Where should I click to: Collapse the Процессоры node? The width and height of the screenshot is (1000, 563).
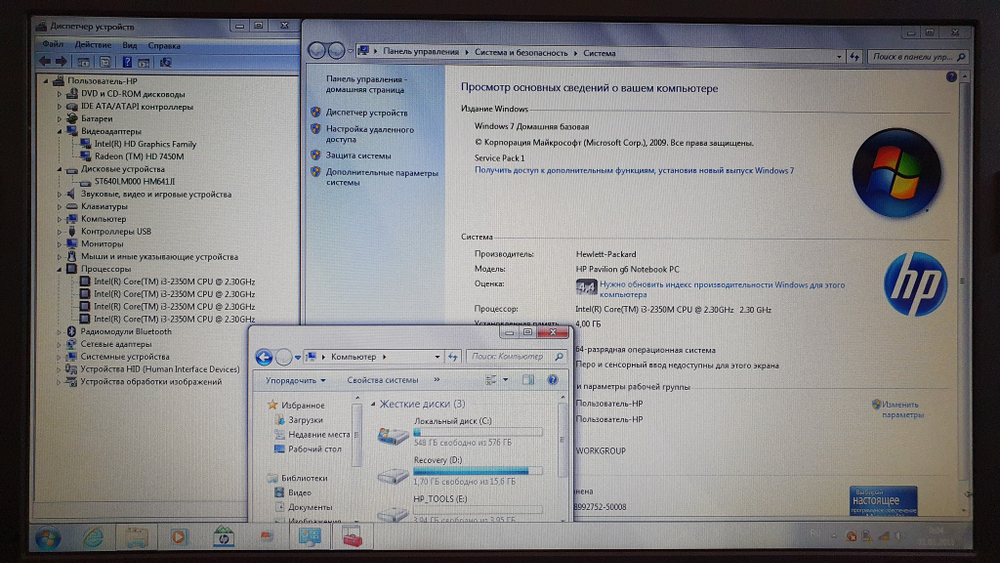(59, 269)
